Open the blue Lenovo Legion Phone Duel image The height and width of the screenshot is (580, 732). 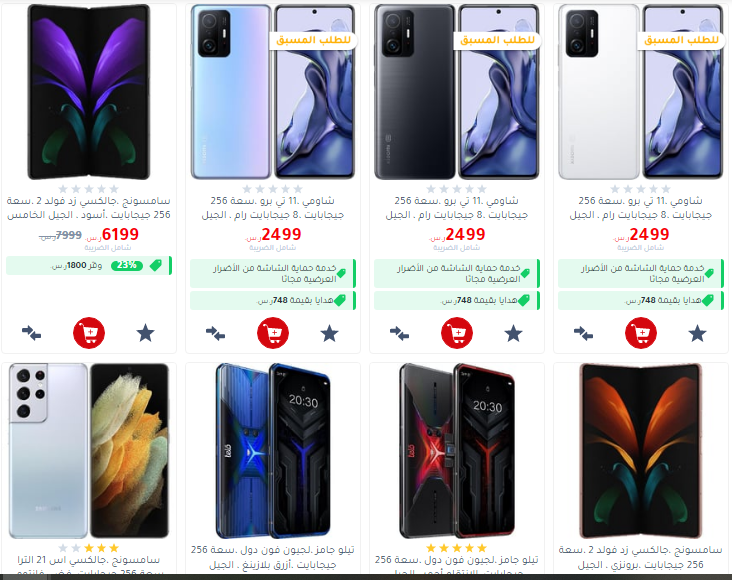273,451
